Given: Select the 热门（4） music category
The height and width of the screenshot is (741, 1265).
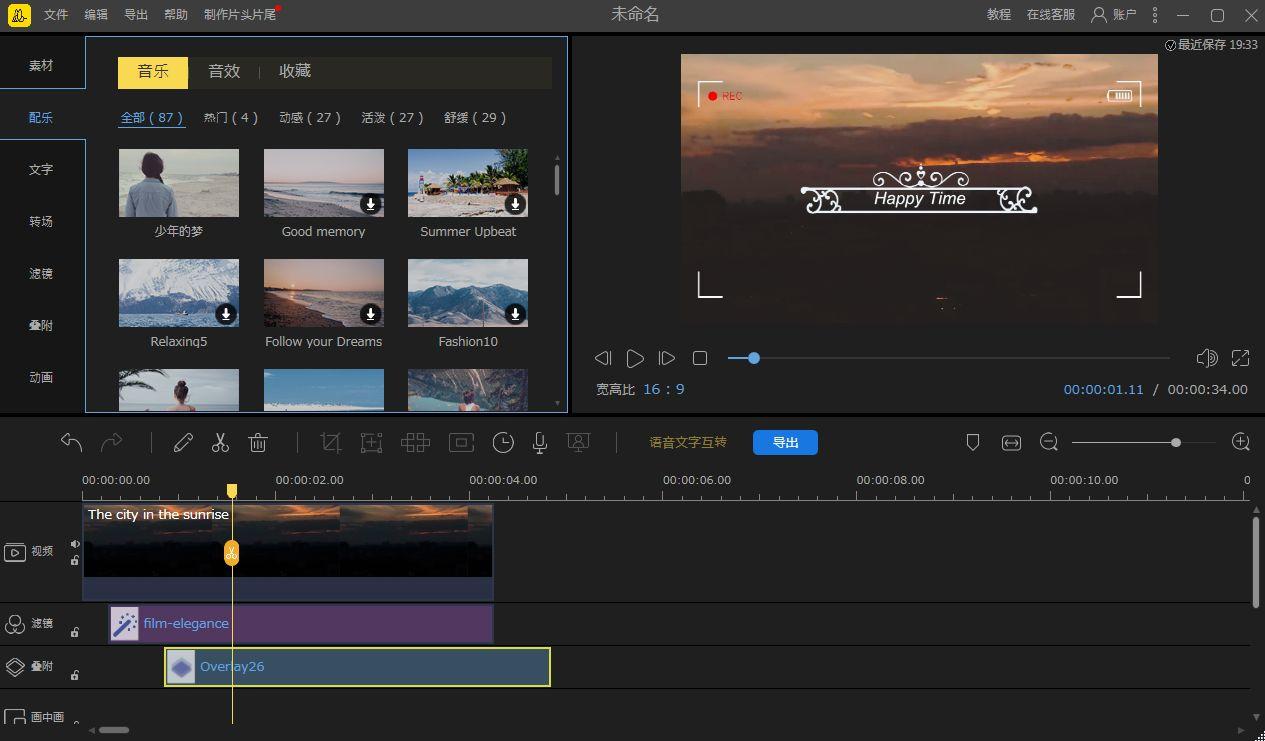Looking at the screenshot, I should [x=231, y=117].
